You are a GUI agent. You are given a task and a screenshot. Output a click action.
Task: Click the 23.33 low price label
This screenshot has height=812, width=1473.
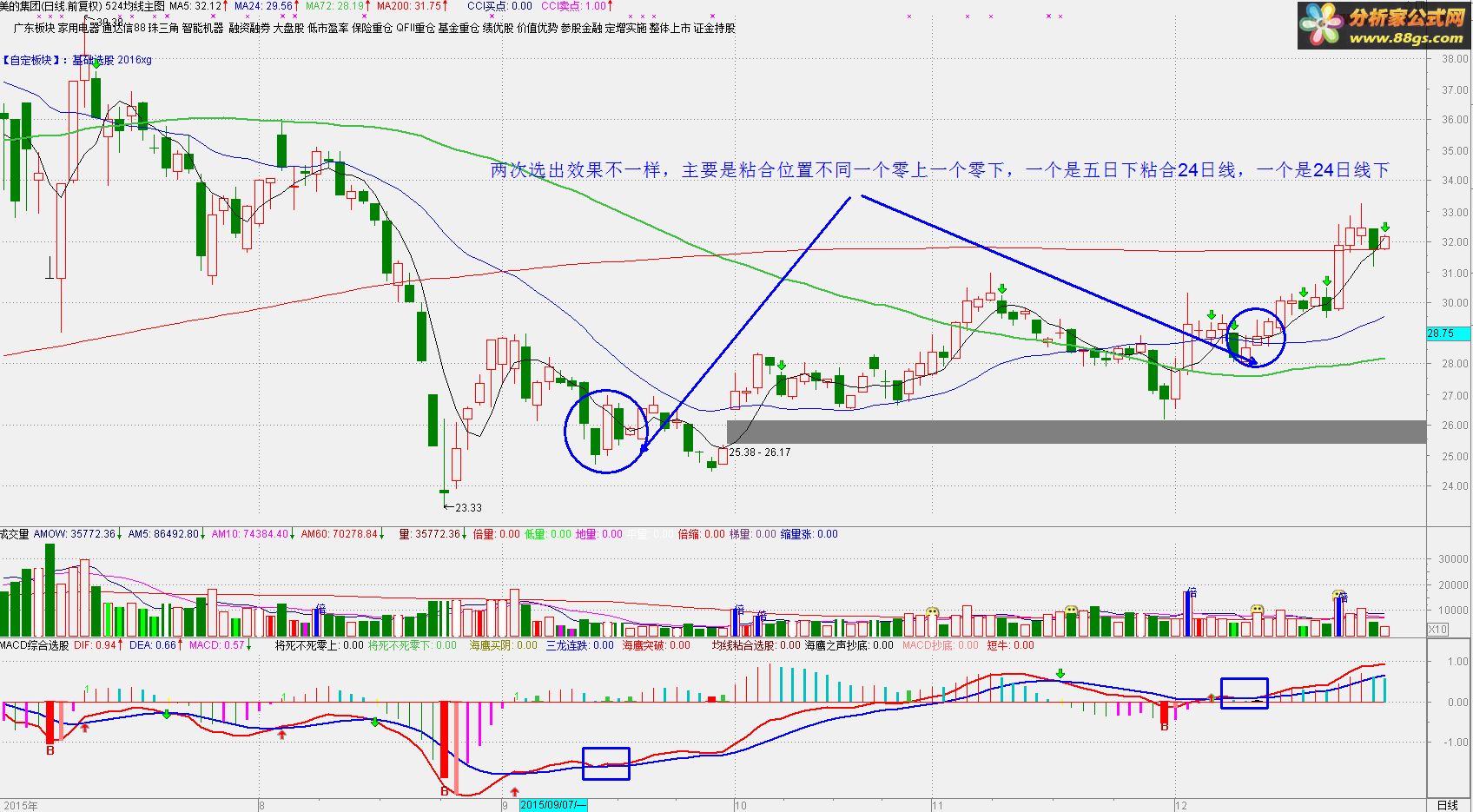(468, 508)
